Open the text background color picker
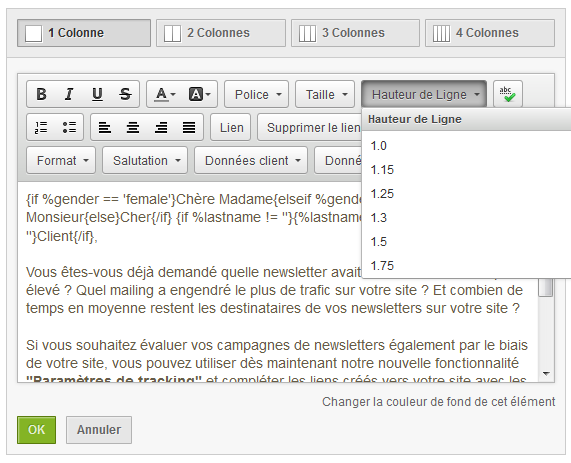Viewport: 571px width, 463px height. pyautogui.click(x=199, y=94)
